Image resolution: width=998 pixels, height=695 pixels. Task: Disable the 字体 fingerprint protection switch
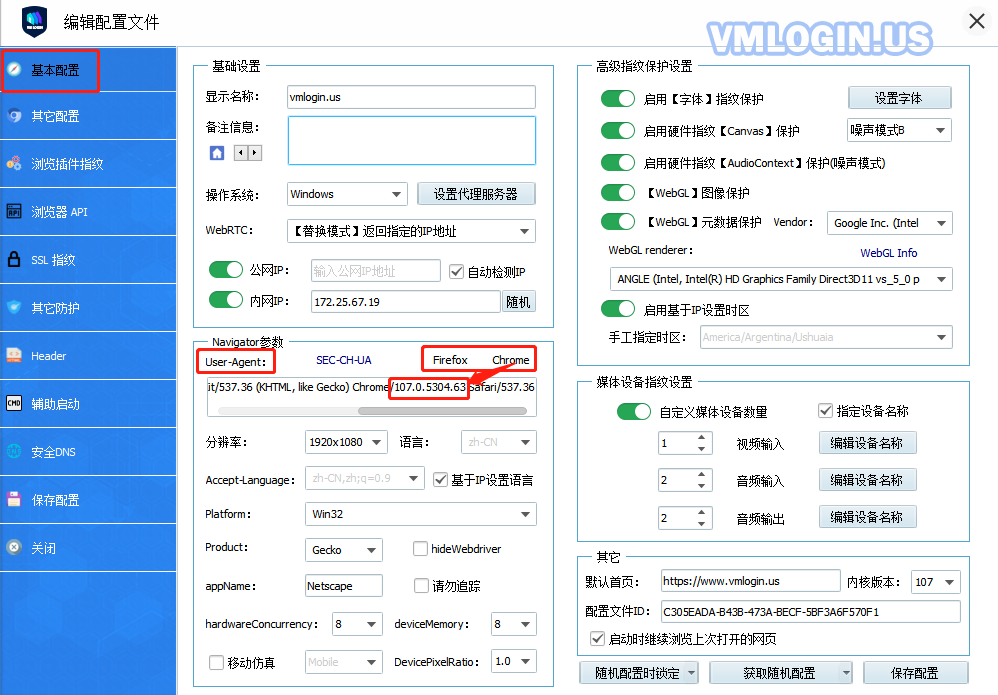click(x=618, y=99)
